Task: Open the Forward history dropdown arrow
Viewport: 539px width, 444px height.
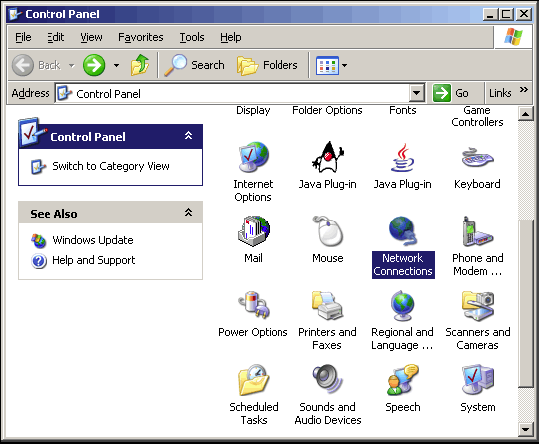Action: (x=117, y=65)
